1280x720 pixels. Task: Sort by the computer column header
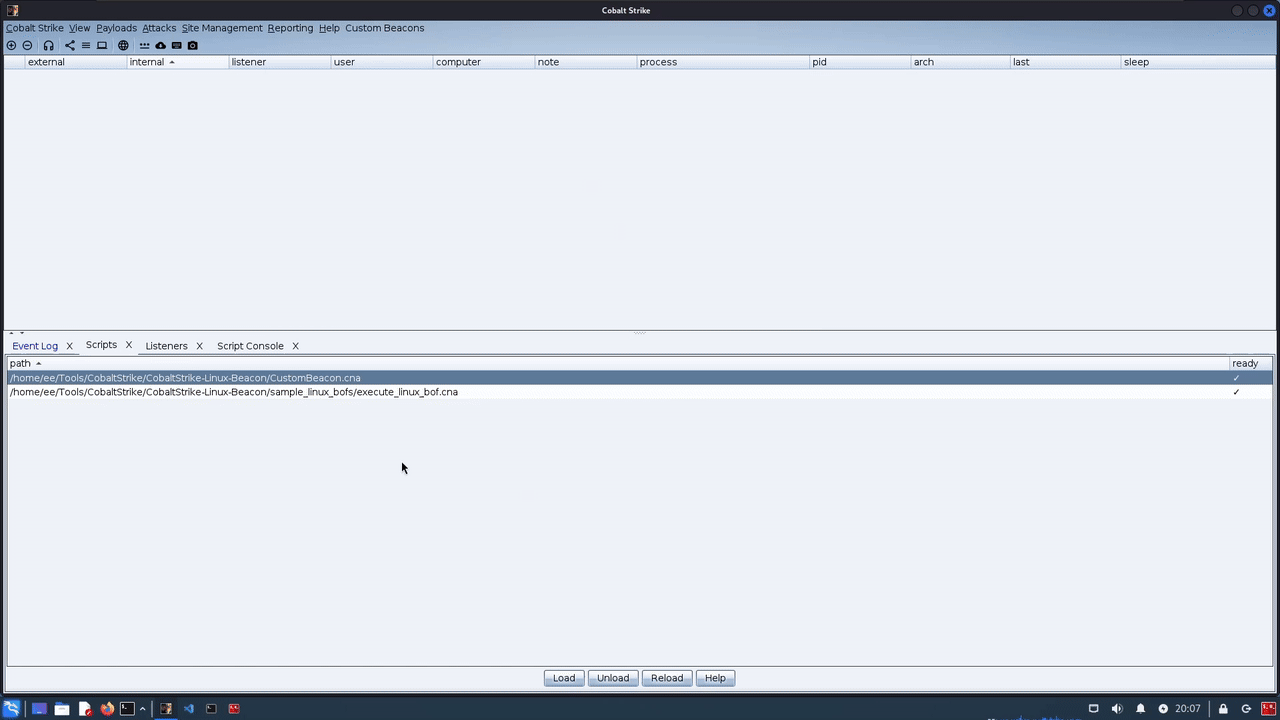point(484,62)
